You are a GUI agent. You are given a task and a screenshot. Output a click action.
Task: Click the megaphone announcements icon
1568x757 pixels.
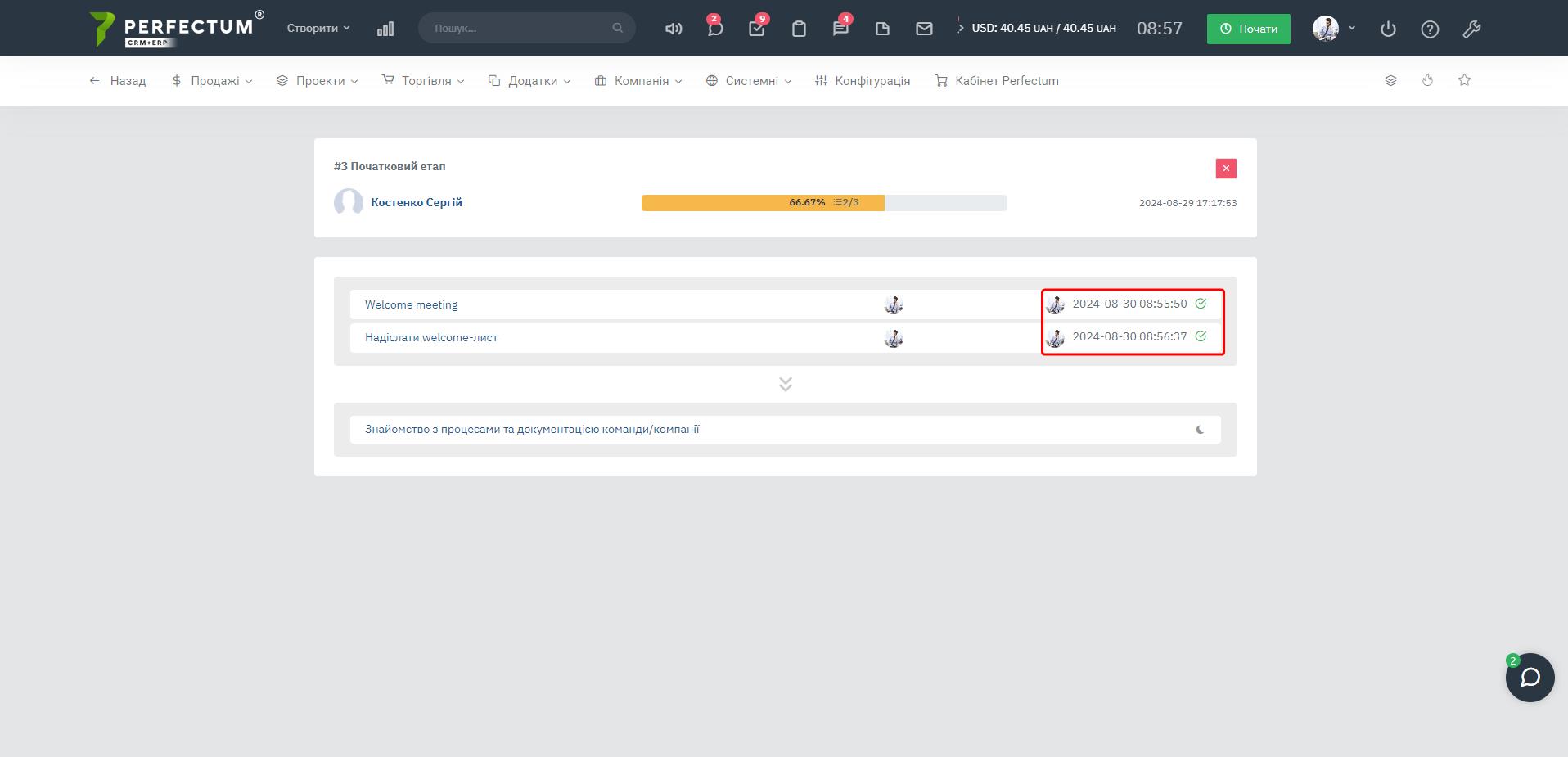tap(674, 29)
